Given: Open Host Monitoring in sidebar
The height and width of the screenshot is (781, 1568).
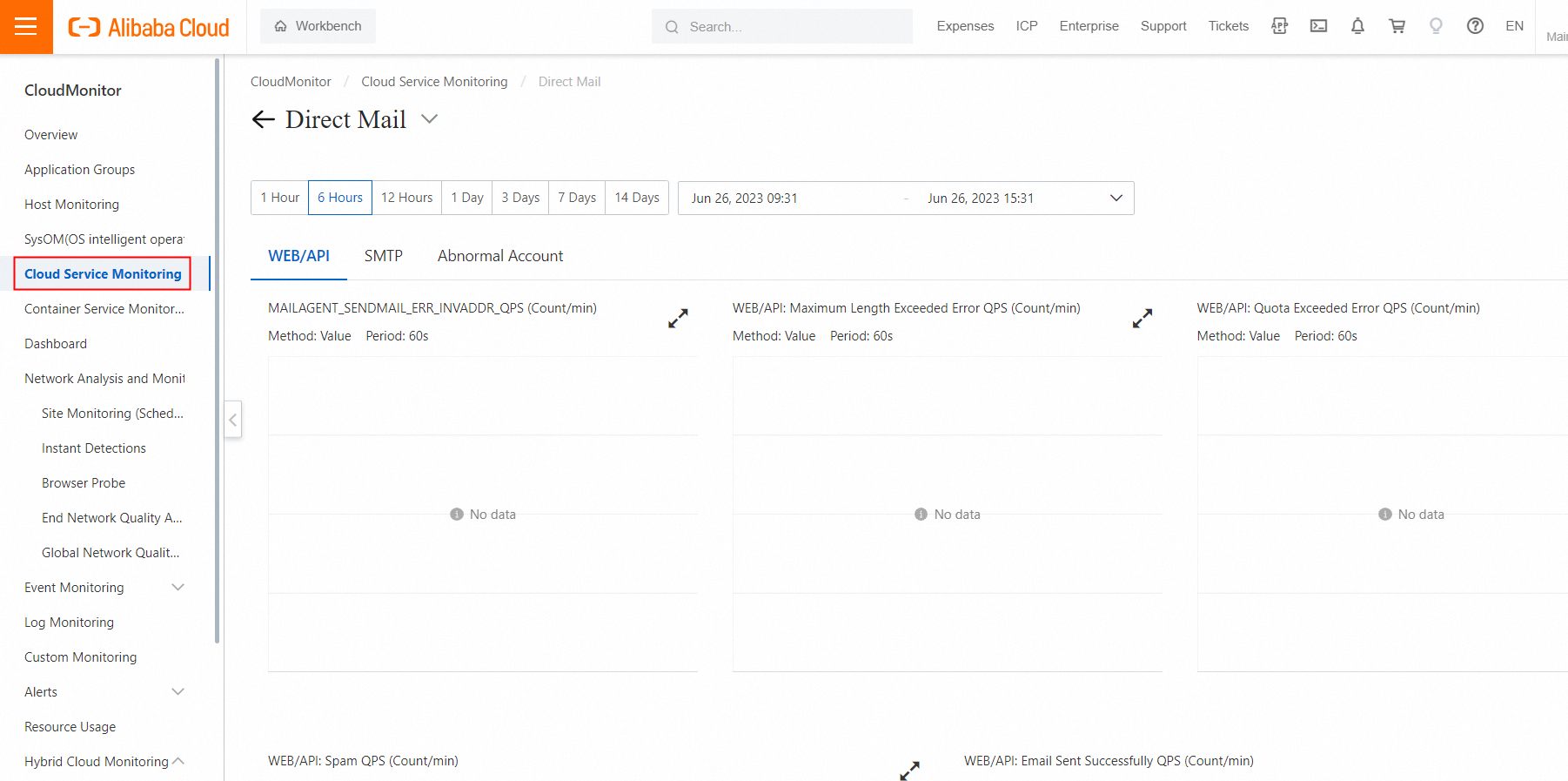Looking at the screenshot, I should 71,205.
